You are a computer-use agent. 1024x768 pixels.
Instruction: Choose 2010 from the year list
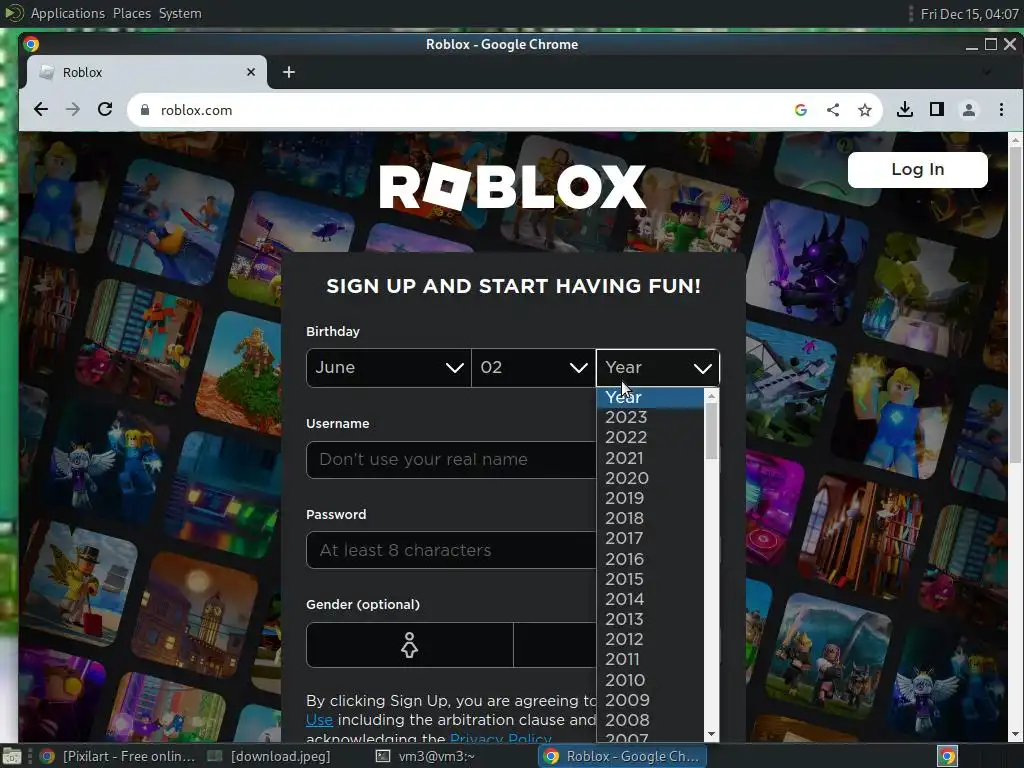[x=650, y=680]
